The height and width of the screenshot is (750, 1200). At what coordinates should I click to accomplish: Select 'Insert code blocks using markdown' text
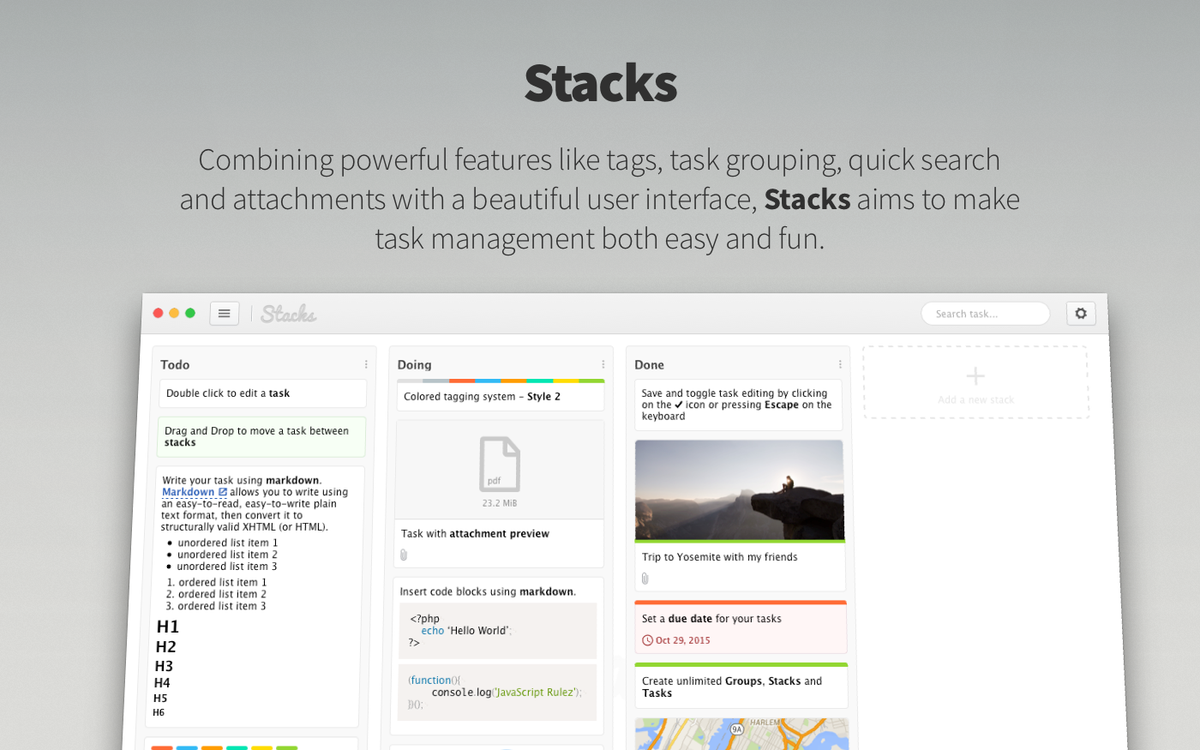488,592
